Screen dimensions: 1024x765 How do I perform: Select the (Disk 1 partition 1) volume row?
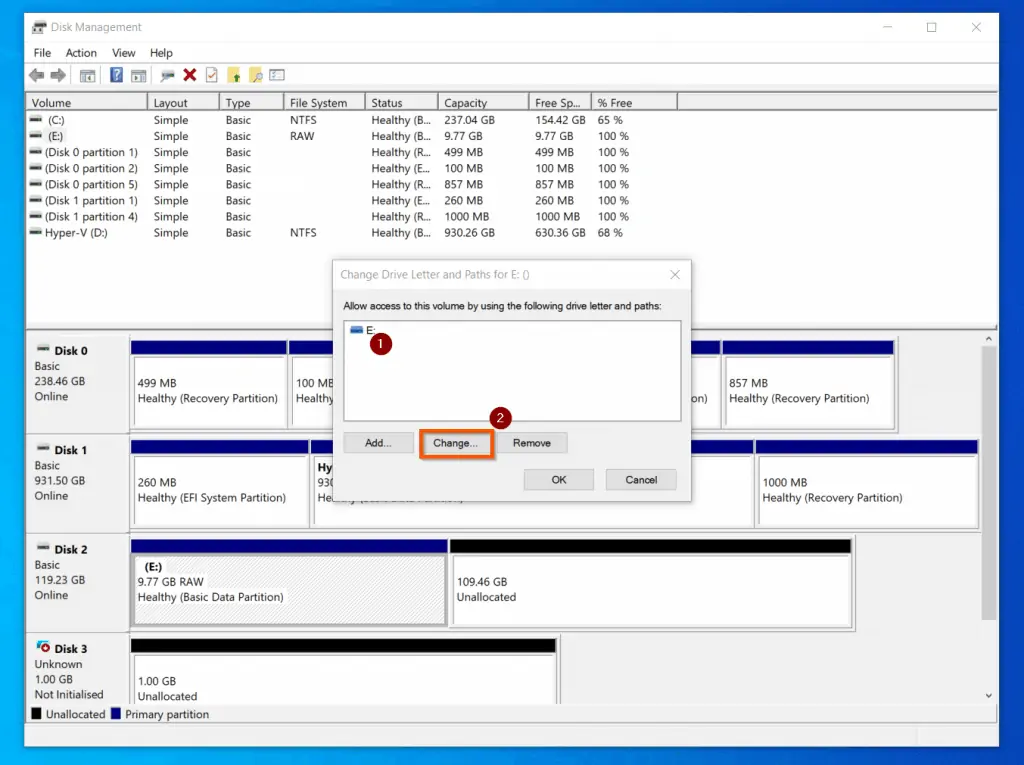click(x=330, y=201)
